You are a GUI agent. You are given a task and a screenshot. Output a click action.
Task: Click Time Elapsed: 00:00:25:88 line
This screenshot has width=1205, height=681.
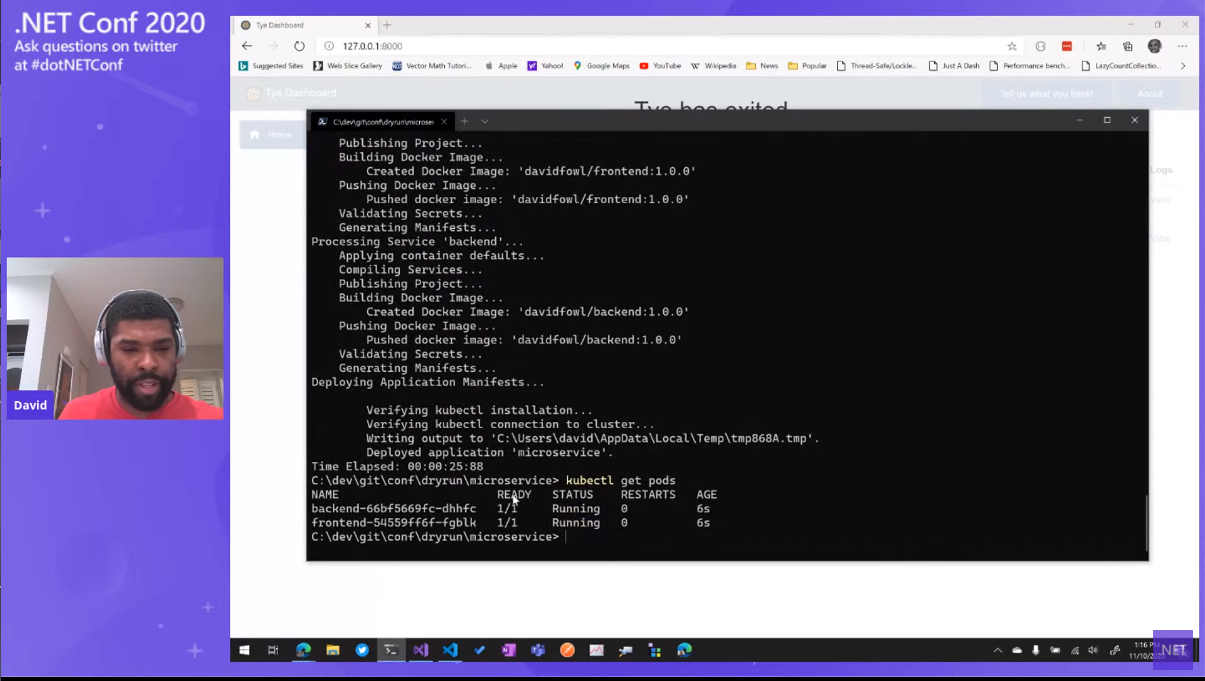pyautogui.click(x=397, y=467)
